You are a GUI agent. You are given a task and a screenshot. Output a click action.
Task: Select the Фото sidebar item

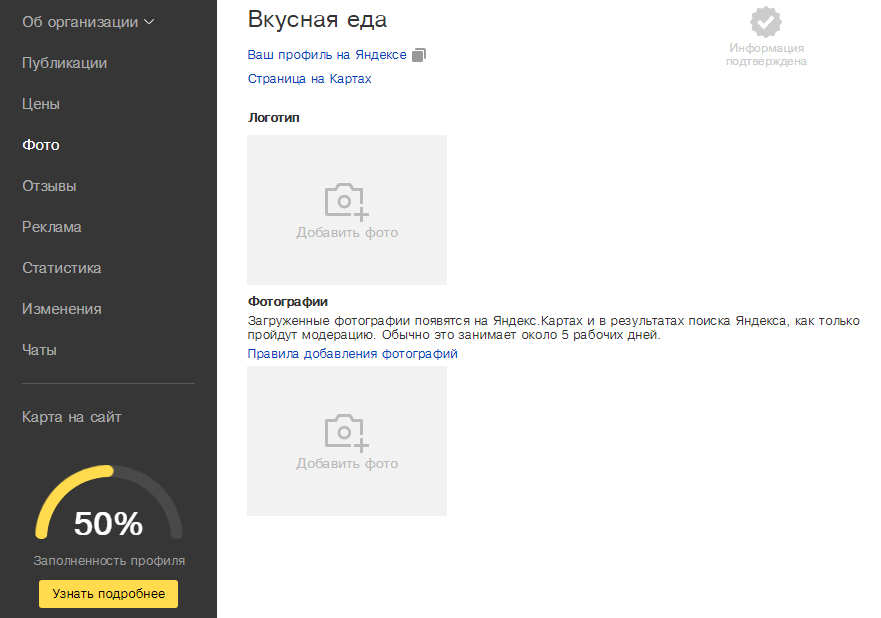coord(41,145)
